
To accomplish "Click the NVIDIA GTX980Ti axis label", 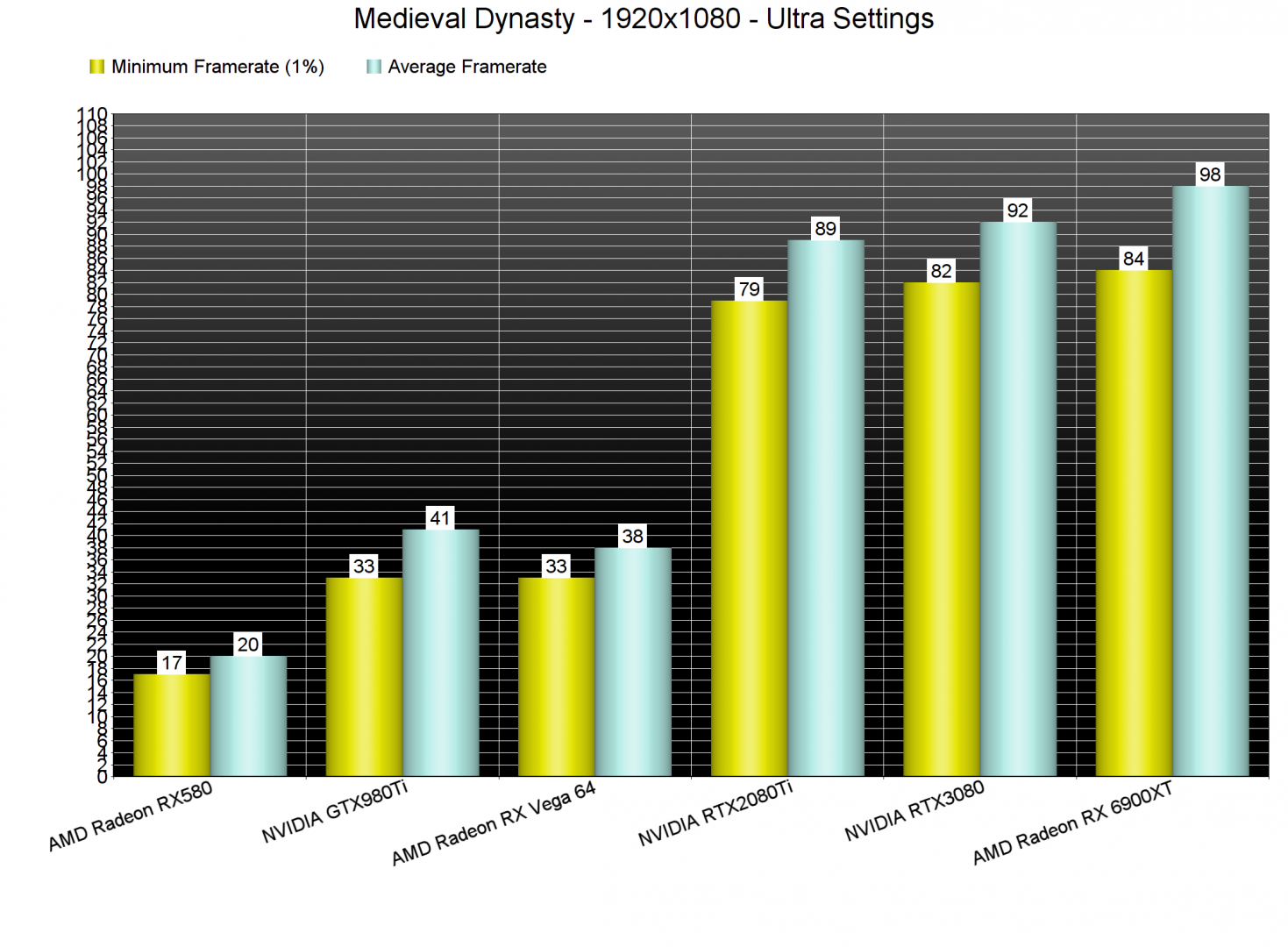I will pyautogui.click(x=335, y=812).
